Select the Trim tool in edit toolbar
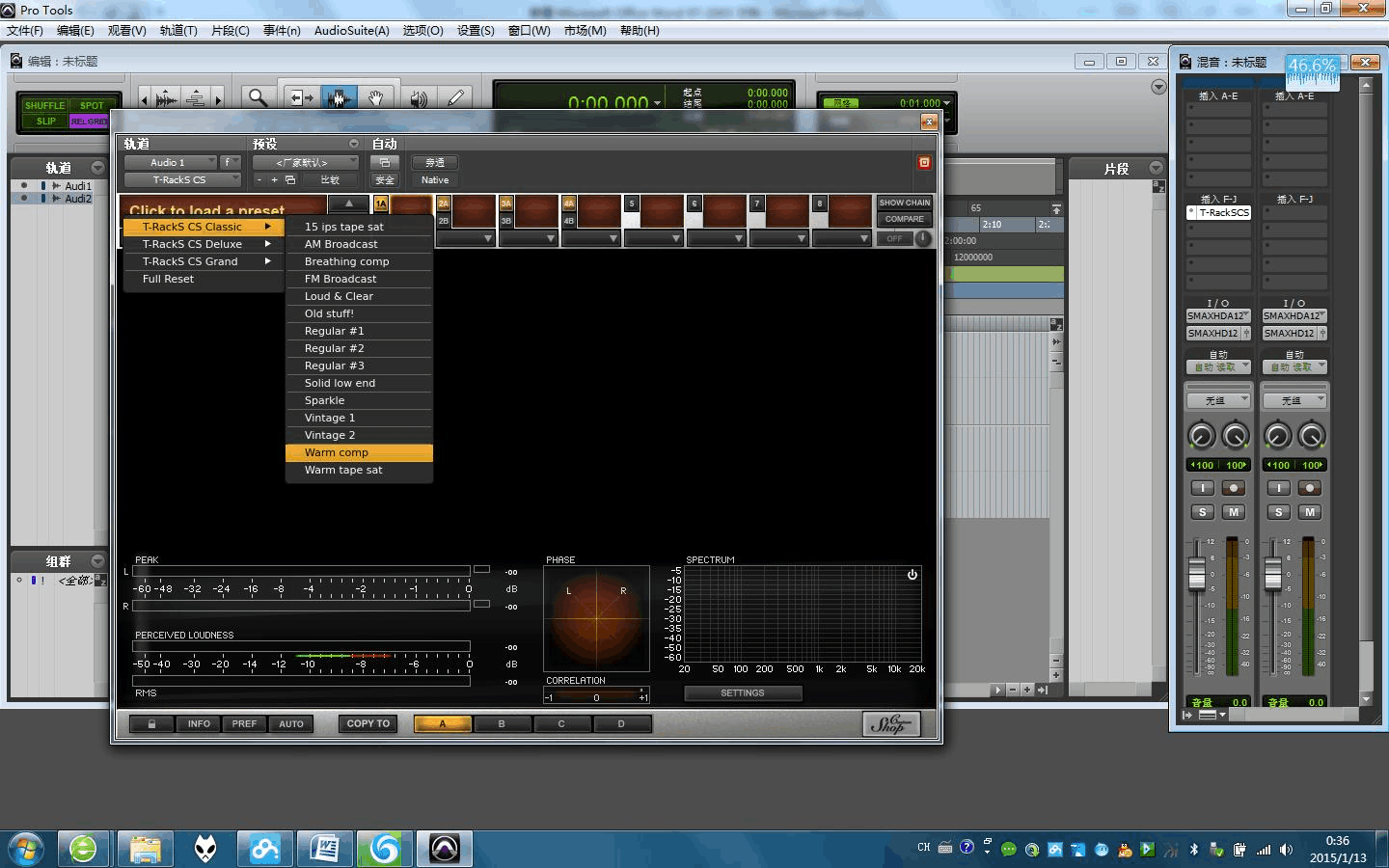This screenshot has height=868, width=1389. click(x=302, y=97)
